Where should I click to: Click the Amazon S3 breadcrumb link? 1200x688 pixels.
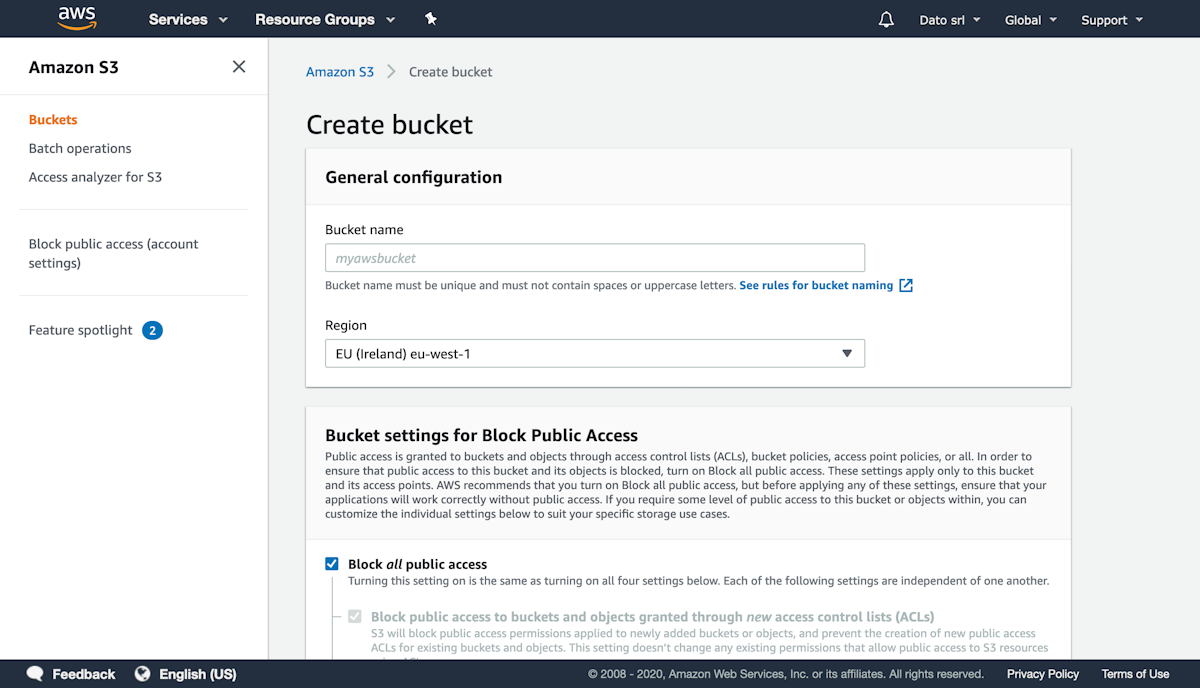tap(340, 72)
